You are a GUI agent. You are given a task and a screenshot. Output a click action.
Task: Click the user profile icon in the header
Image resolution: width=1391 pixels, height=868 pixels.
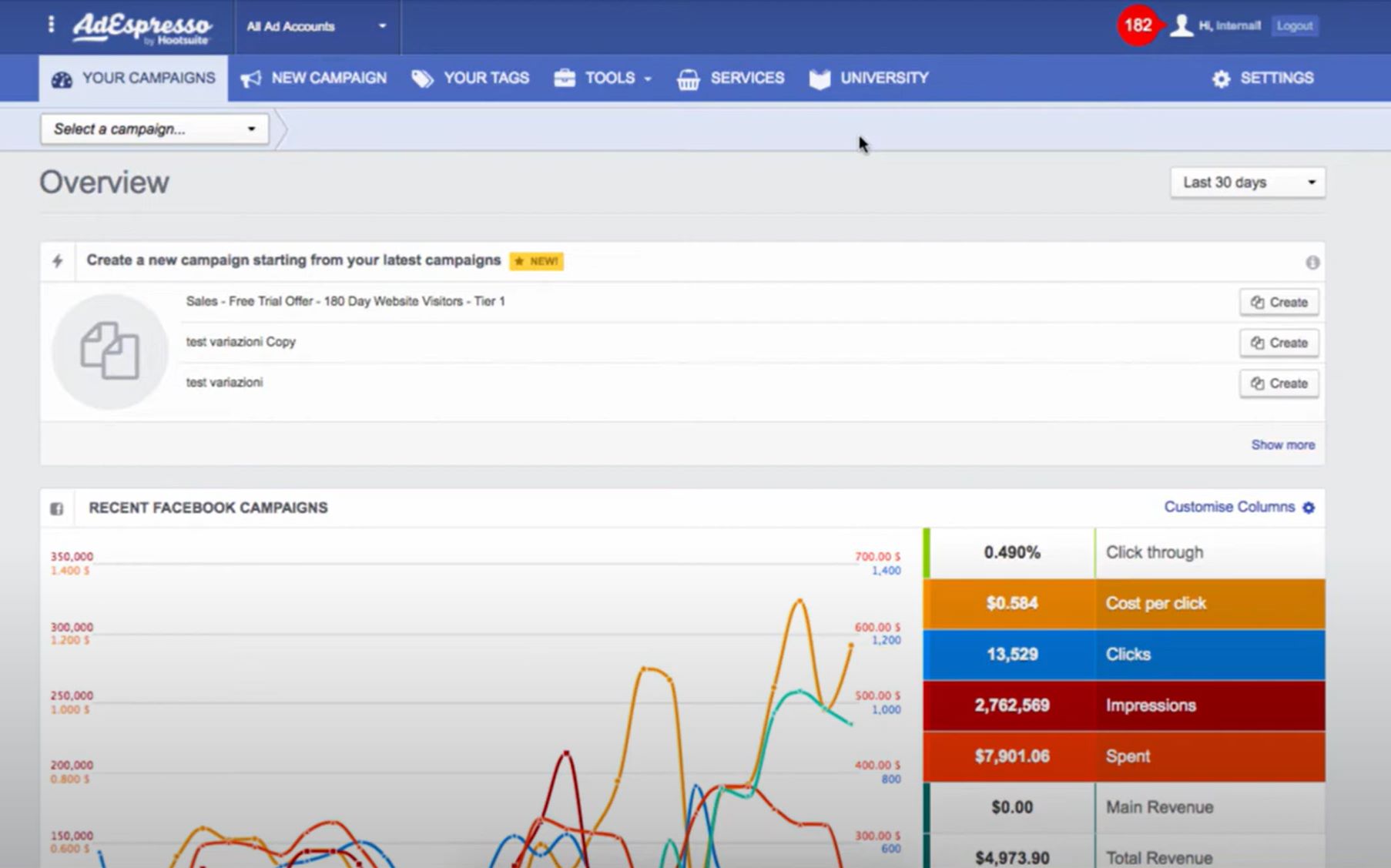coord(1181,25)
